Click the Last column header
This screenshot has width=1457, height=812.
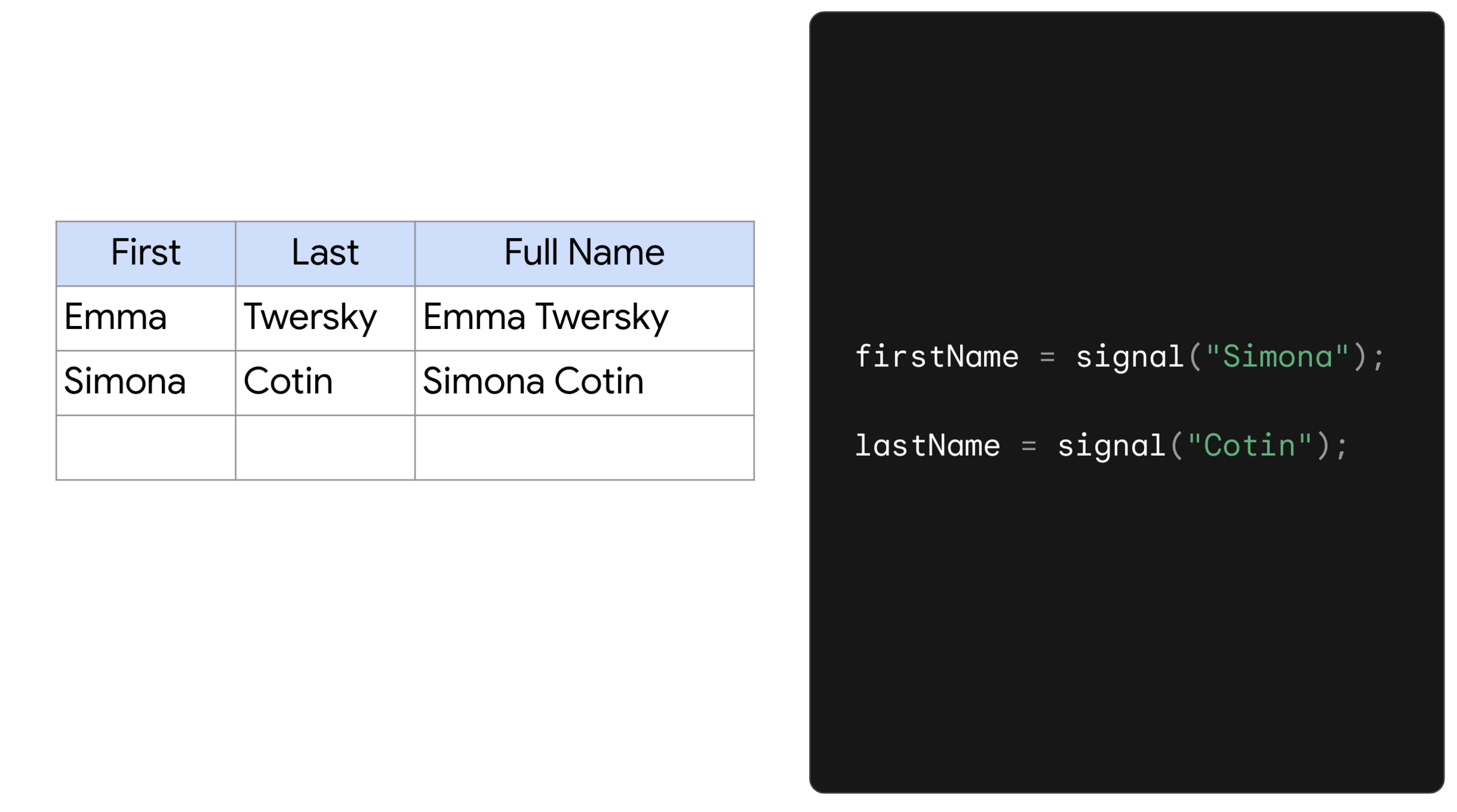point(325,253)
